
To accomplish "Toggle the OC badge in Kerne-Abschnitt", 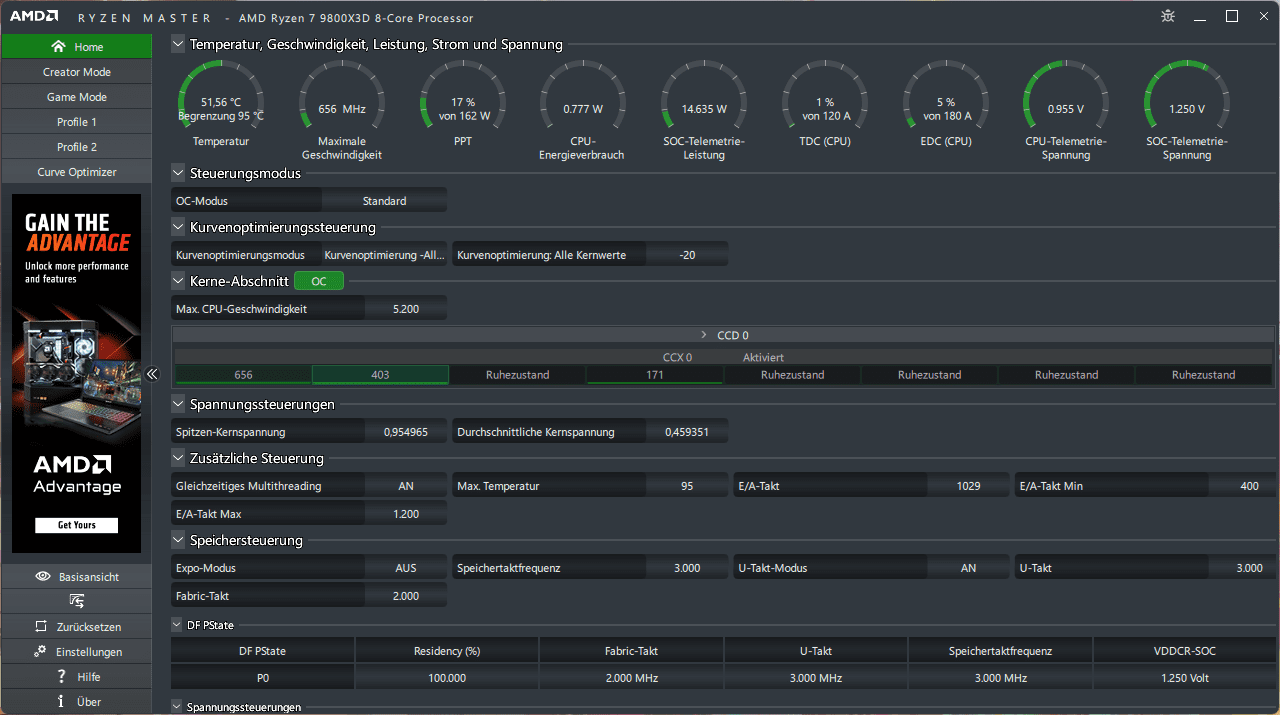I will tap(319, 281).
